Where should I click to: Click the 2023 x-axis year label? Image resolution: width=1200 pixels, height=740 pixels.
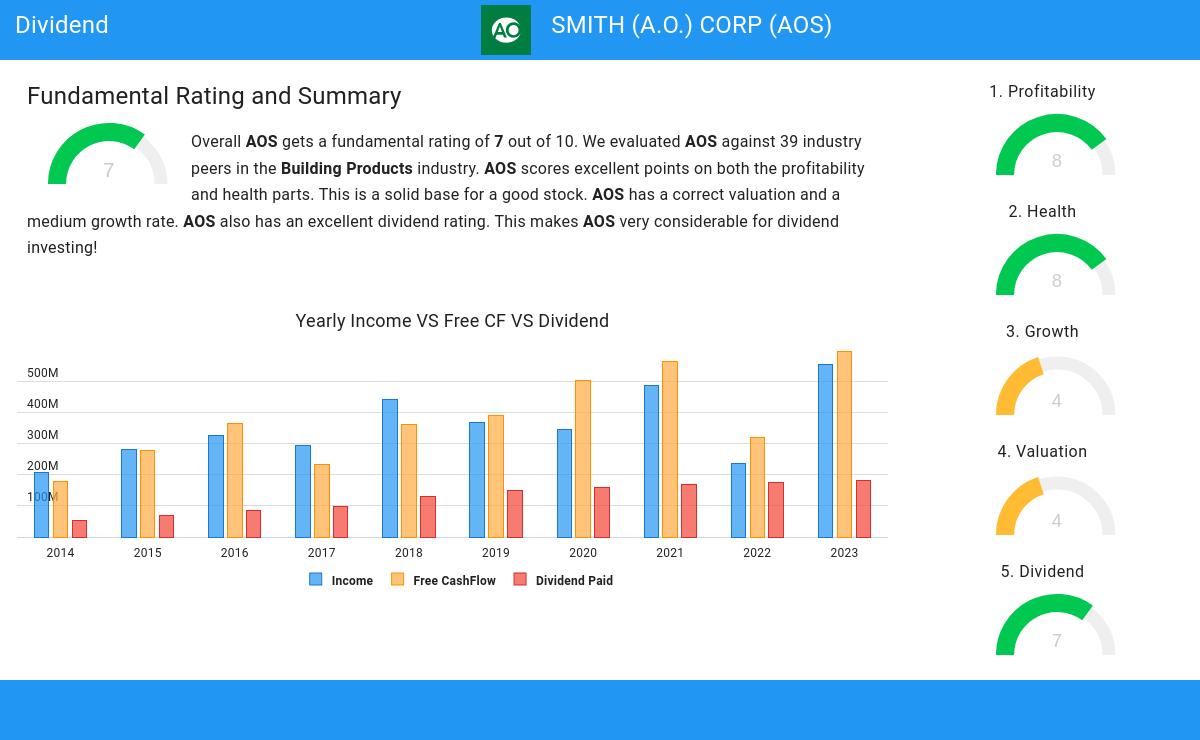point(844,553)
